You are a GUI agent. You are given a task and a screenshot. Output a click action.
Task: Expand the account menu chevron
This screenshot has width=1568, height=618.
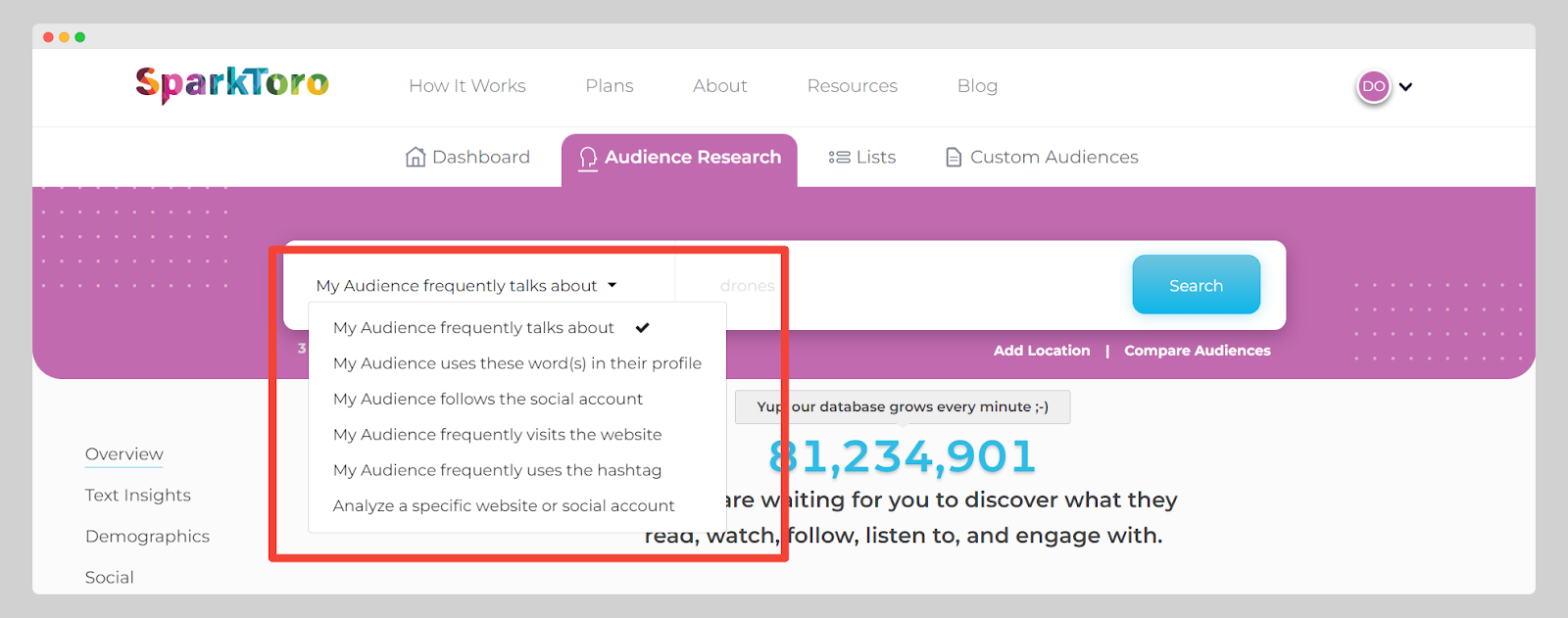pyautogui.click(x=1405, y=86)
